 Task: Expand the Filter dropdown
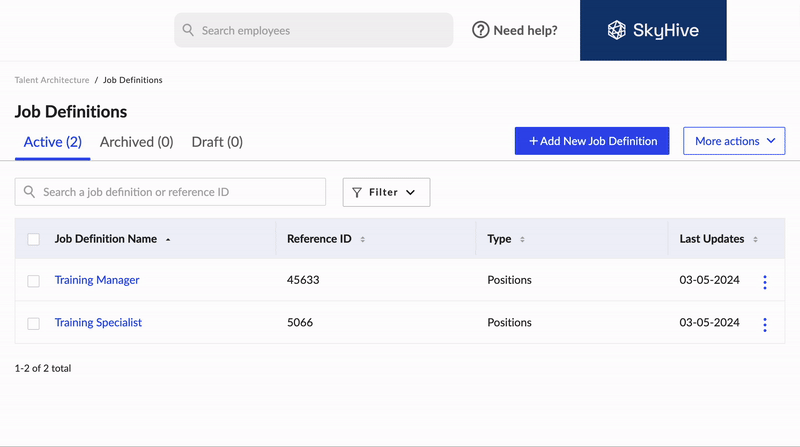click(x=386, y=192)
